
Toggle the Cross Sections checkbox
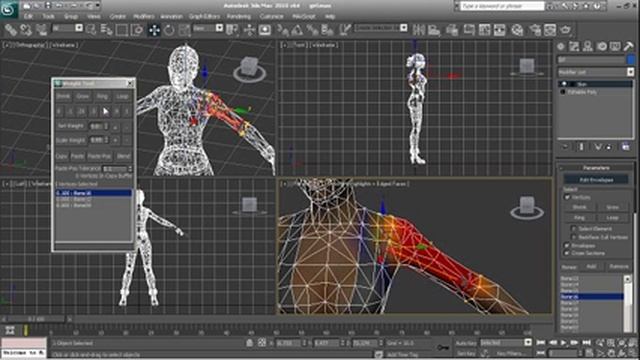tap(567, 253)
